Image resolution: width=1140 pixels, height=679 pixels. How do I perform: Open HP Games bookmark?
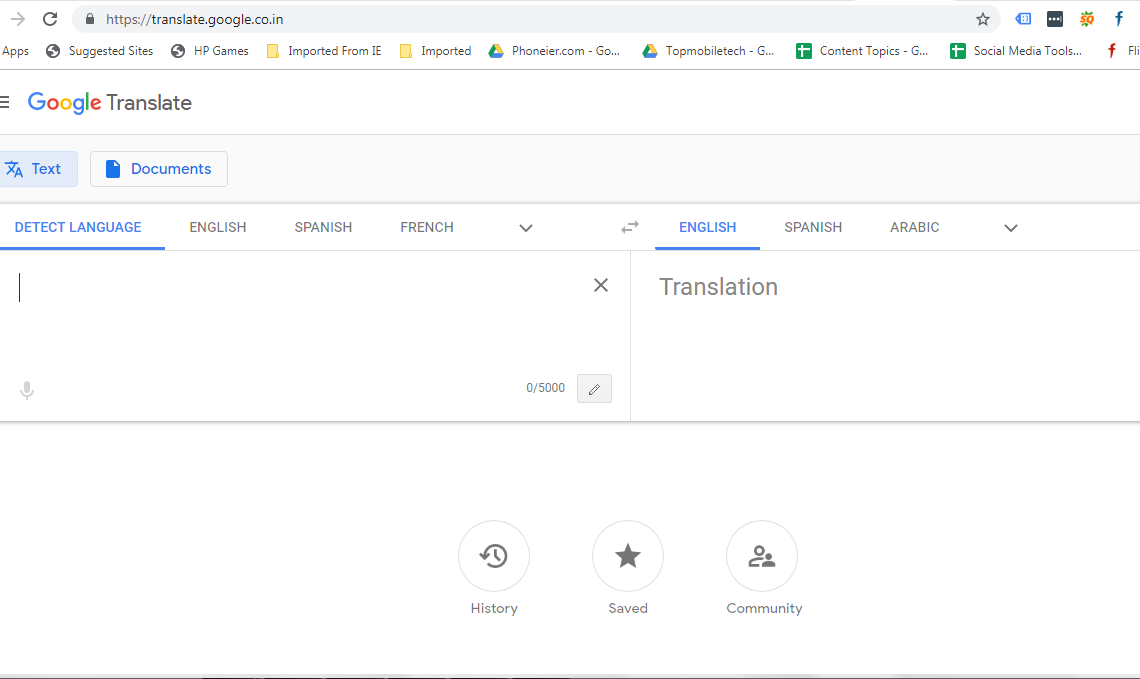(x=209, y=51)
